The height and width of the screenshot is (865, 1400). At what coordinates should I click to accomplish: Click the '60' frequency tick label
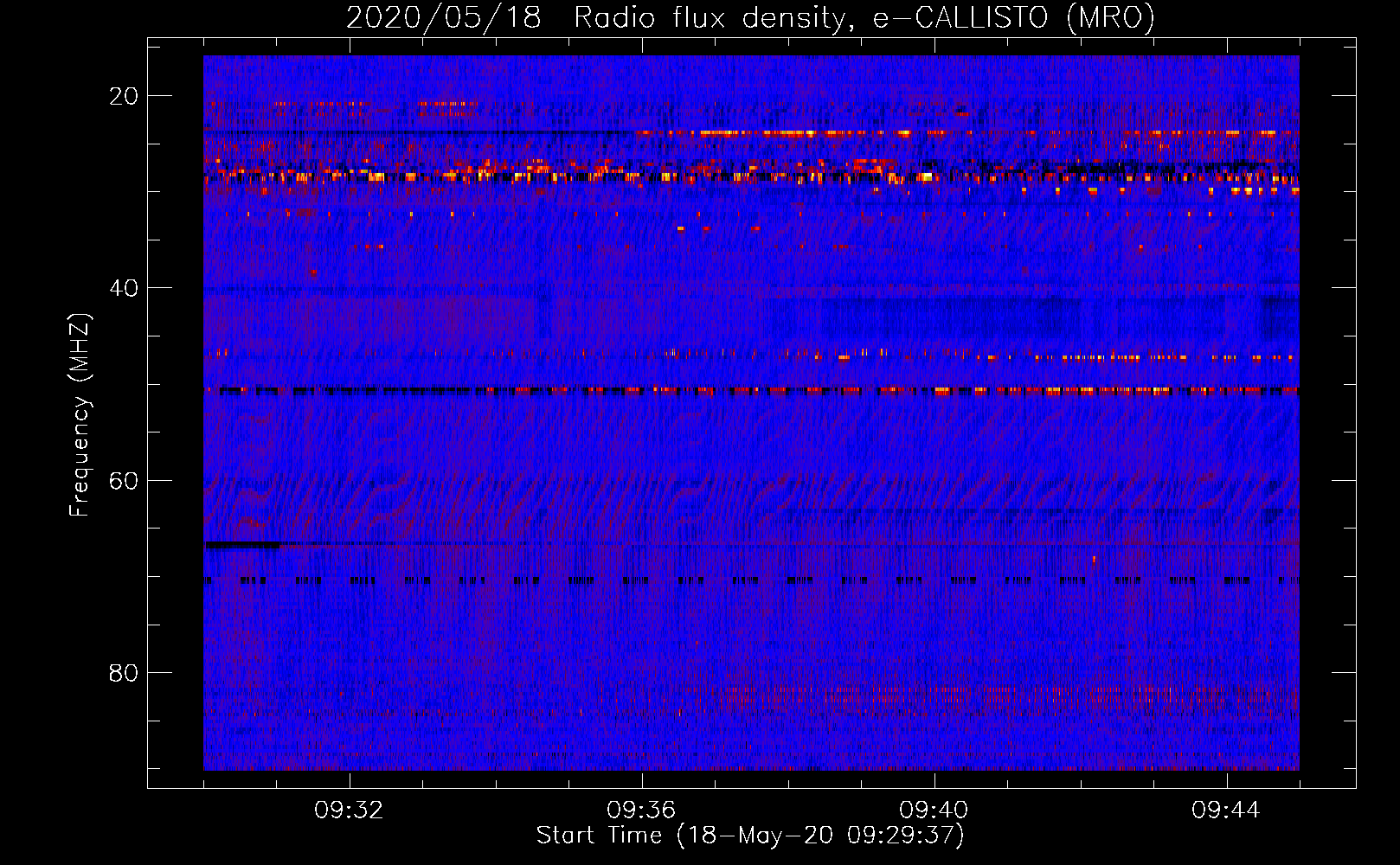coord(124,480)
